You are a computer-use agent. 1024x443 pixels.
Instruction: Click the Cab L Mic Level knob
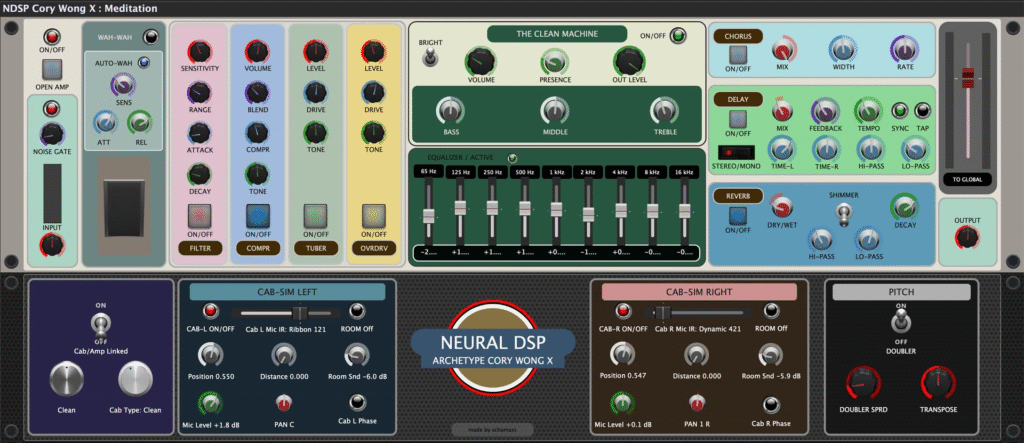(210, 403)
